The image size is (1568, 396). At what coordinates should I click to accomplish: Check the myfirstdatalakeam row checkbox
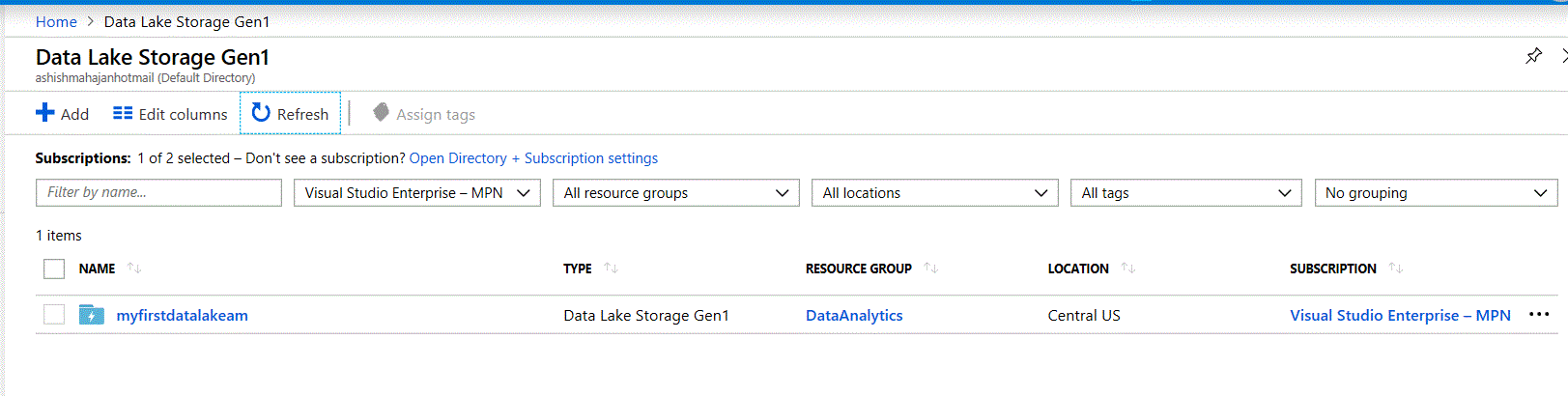[54, 315]
